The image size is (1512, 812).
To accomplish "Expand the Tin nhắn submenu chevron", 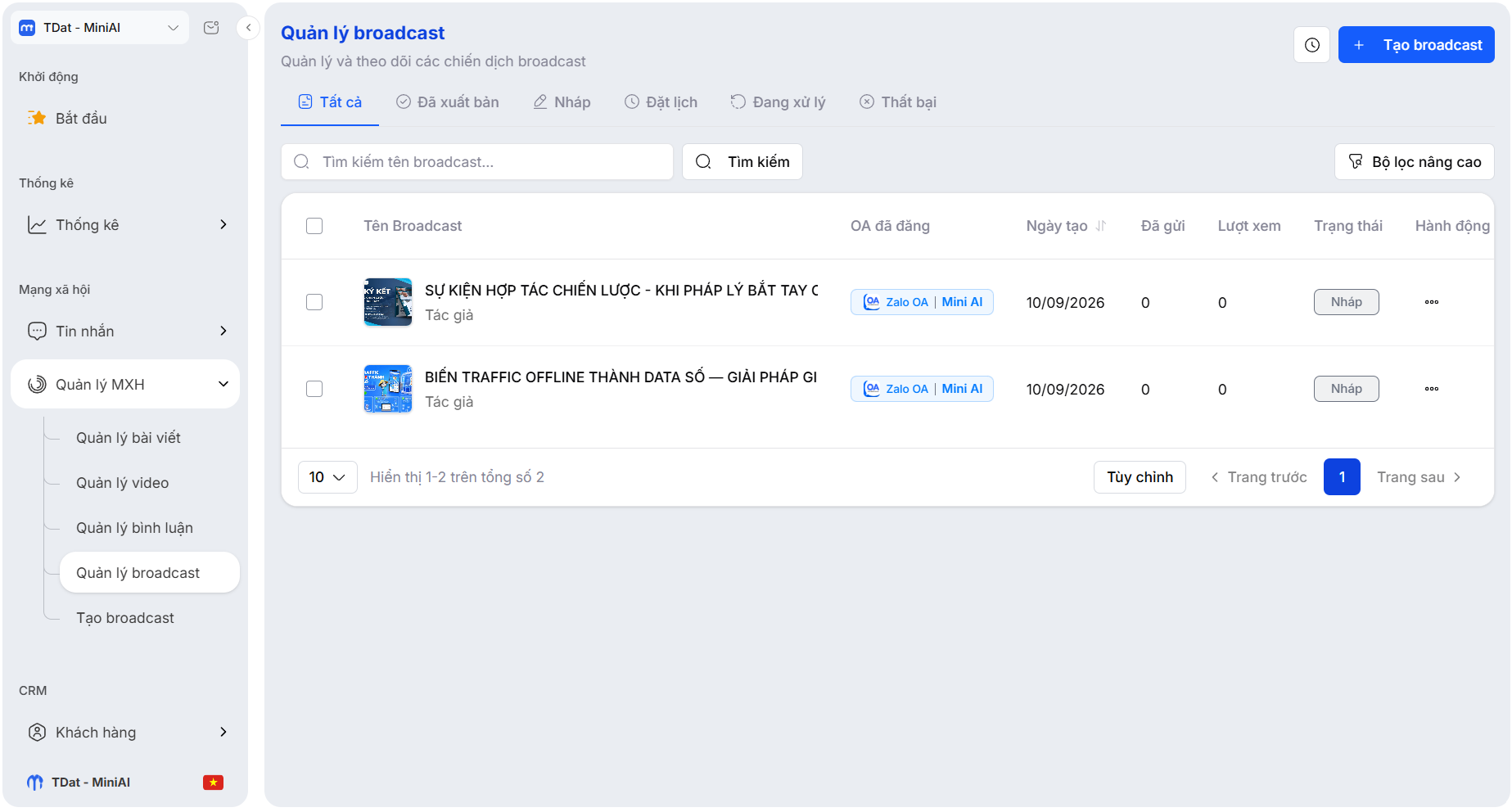I will pyautogui.click(x=223, y=331).
